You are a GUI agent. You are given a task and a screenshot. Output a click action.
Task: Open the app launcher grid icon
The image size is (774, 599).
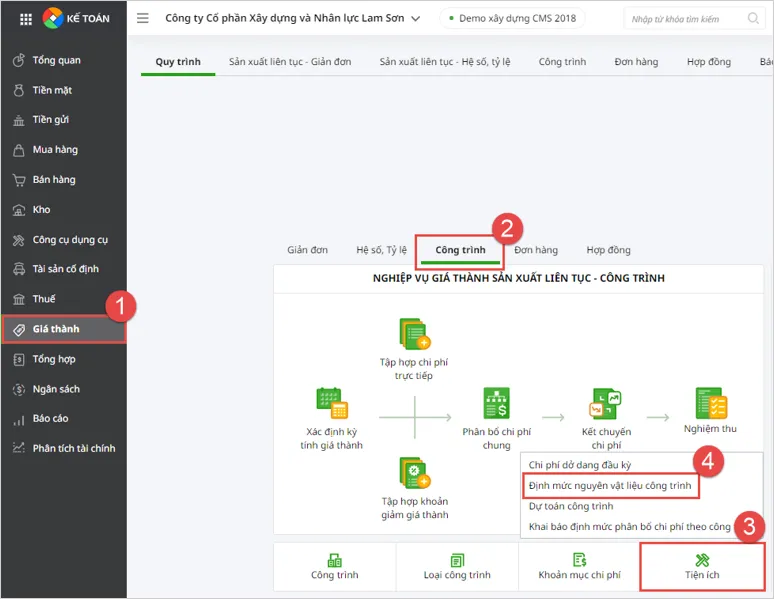(26, 18)
